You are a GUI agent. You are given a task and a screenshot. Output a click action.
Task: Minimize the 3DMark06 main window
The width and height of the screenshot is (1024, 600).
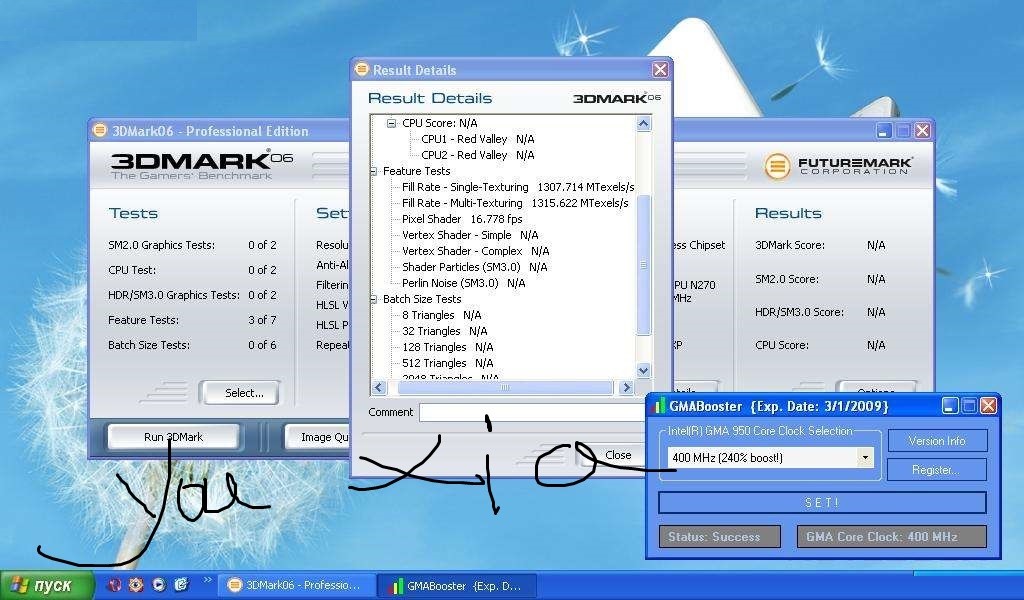click(884, 131)
